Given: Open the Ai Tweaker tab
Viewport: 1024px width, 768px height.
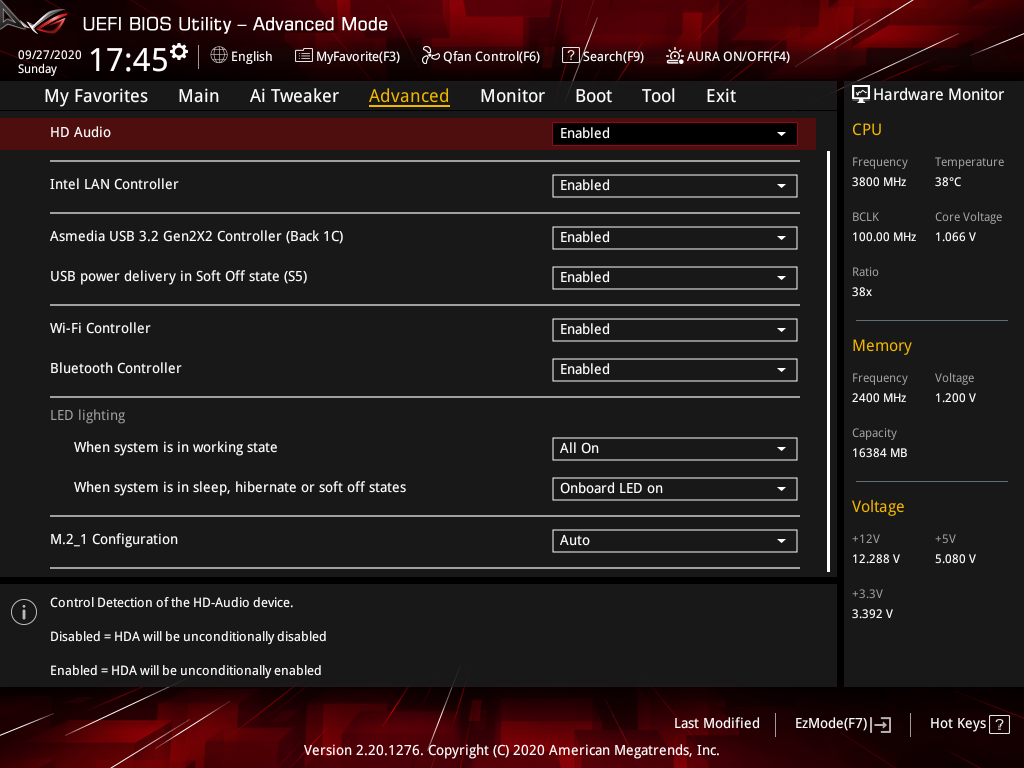Looking at the screenshot, I should click(x=294, y=96).
